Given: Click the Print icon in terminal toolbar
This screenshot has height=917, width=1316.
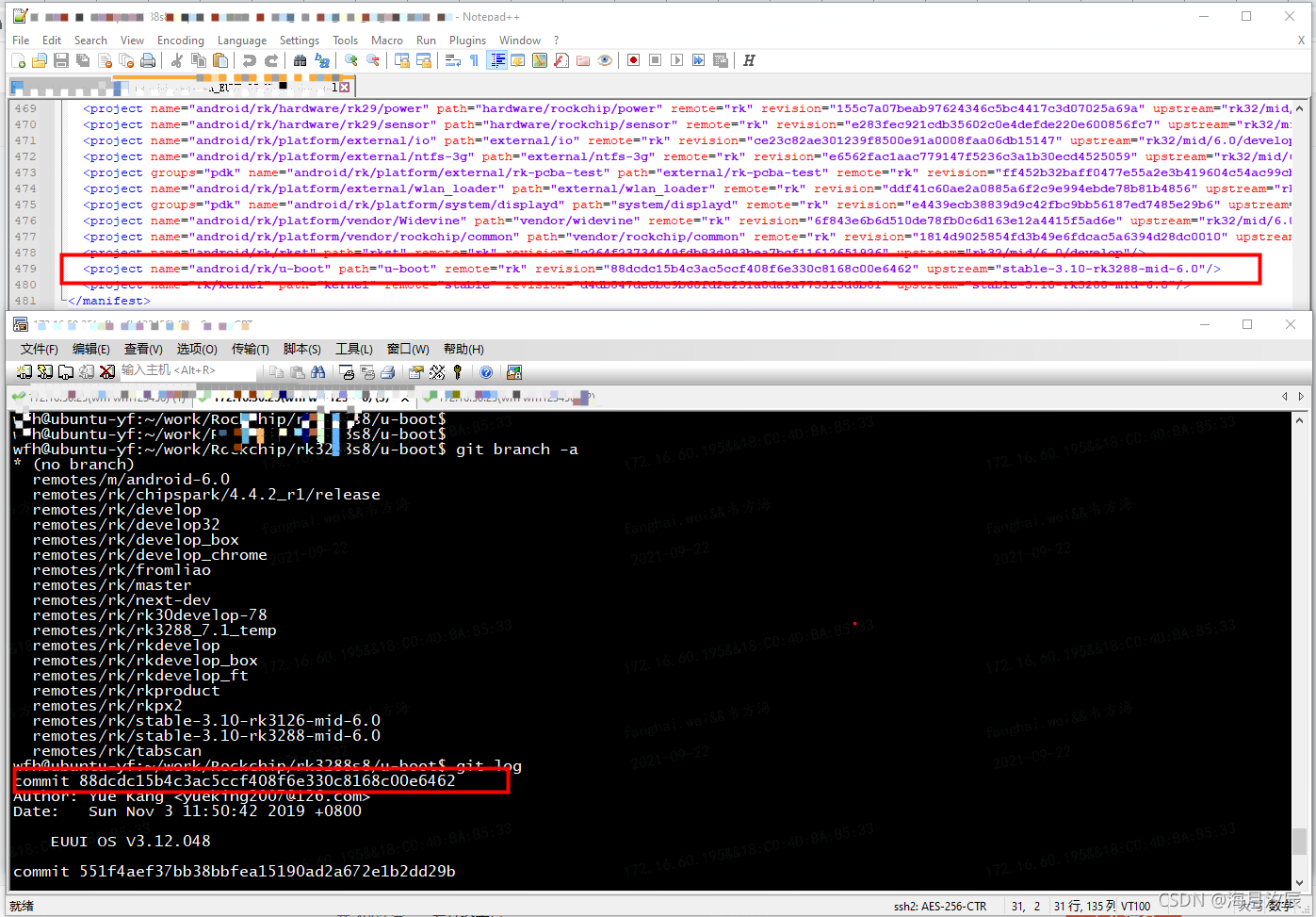Looking at the screenshot, I should tap(387, 372).
